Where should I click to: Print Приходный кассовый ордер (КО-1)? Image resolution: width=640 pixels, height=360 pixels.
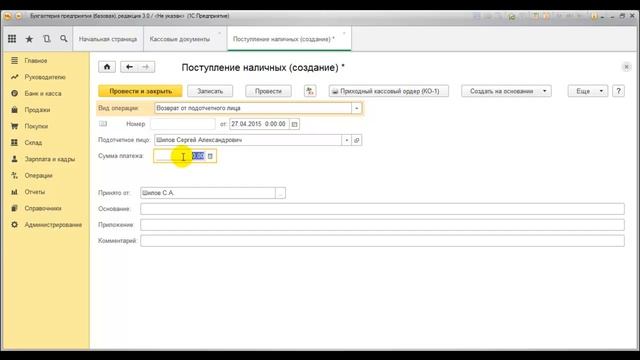389,91
